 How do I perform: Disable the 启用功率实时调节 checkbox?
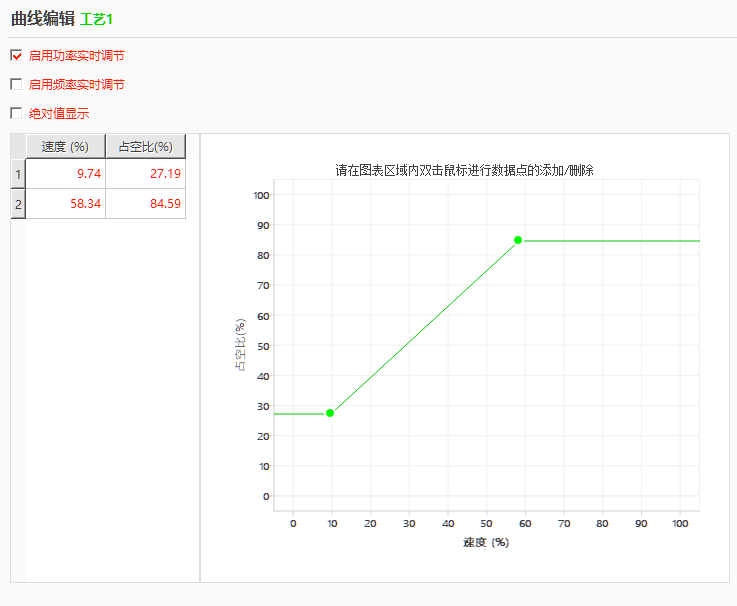pos(16,56)
